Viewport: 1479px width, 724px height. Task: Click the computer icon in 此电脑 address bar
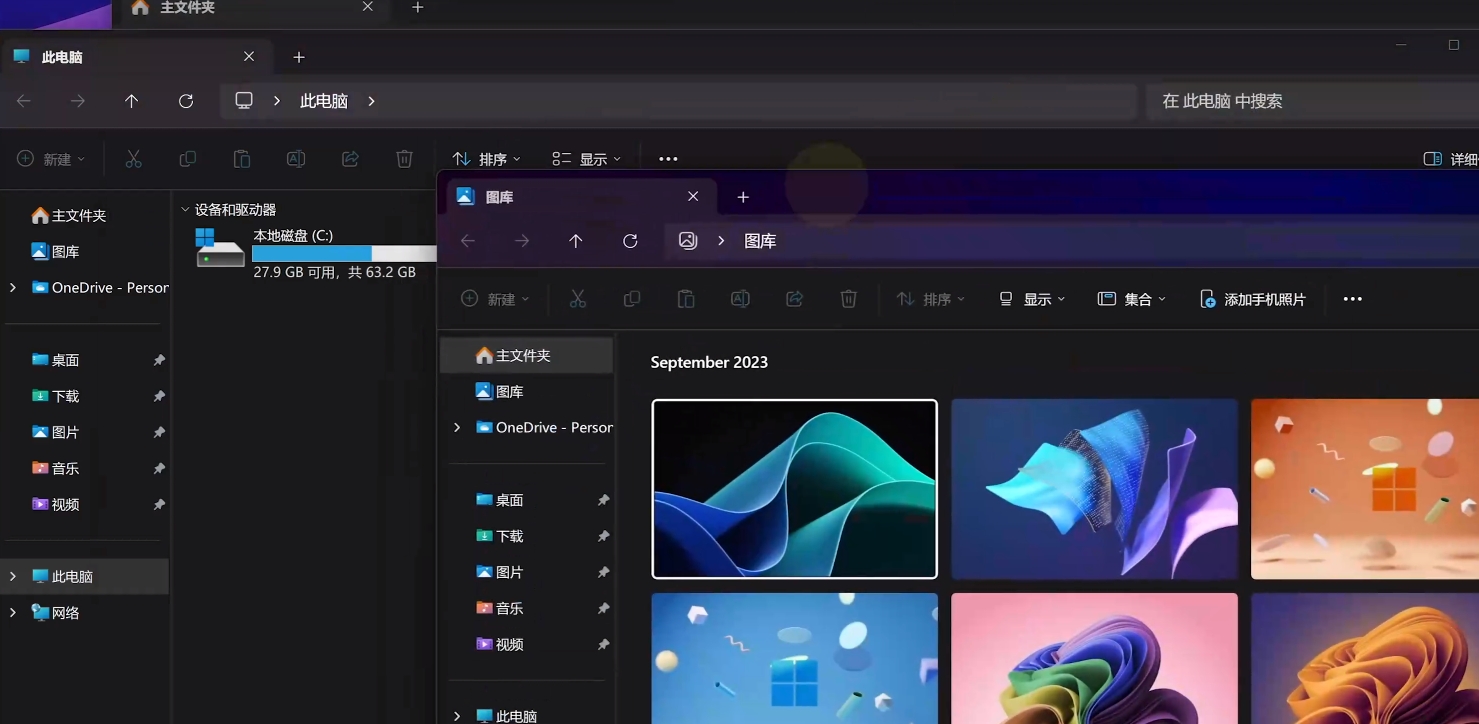coord(244,101)
